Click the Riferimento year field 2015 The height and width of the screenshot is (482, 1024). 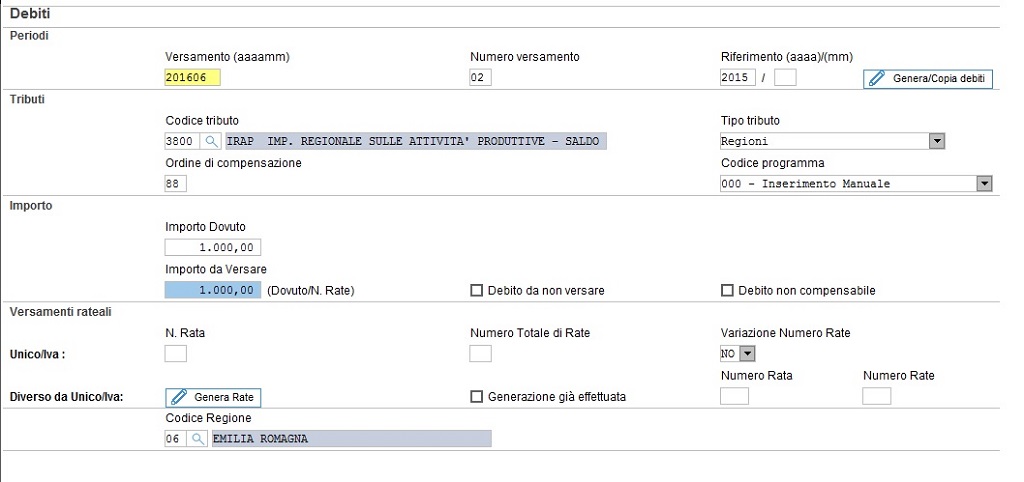pos(738,78)
